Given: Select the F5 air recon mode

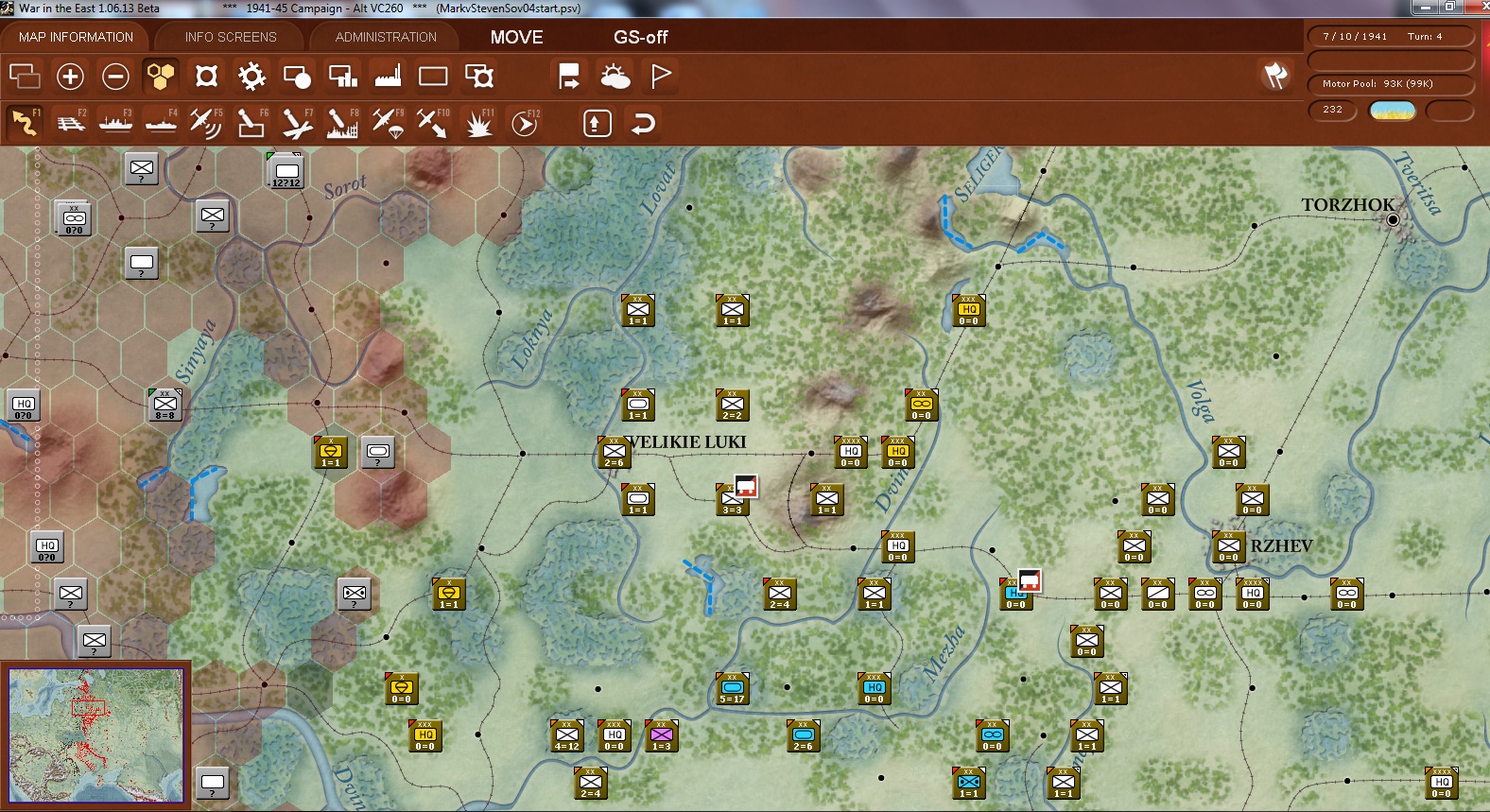Looking at the screenshot, I should [x=206, y=123].
